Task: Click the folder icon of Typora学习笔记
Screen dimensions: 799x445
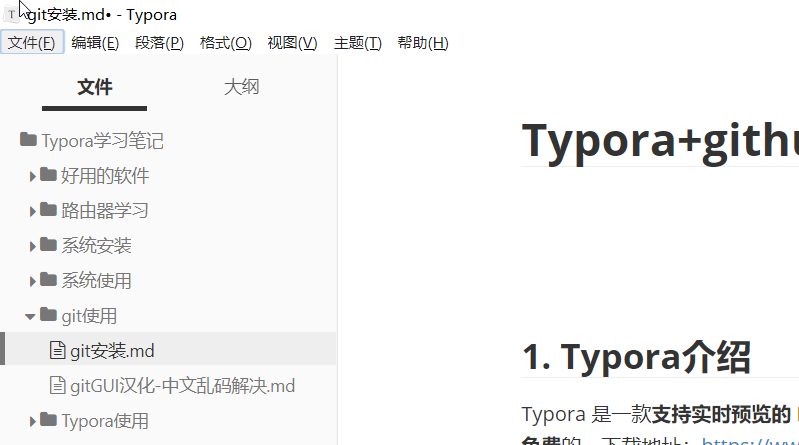Action: tap(29, 139)
